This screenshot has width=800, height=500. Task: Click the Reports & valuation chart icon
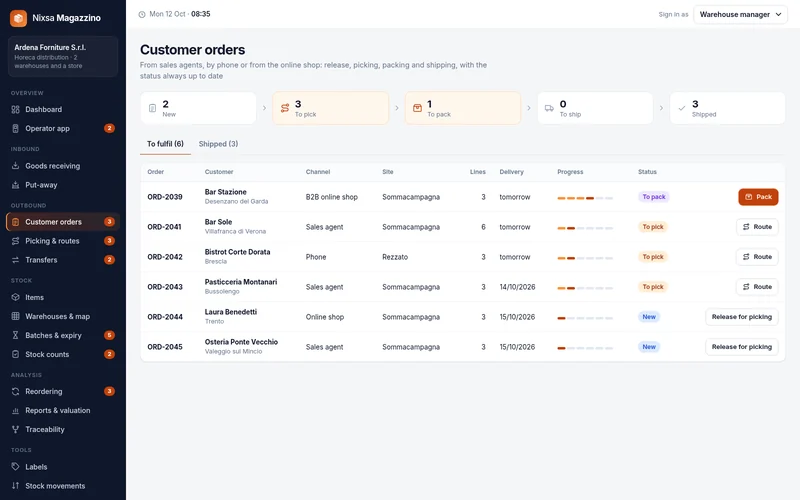coord(15,410)
